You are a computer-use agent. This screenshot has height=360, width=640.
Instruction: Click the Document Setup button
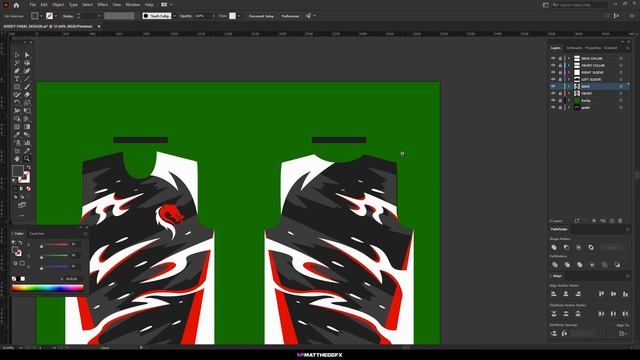[261, 16]
